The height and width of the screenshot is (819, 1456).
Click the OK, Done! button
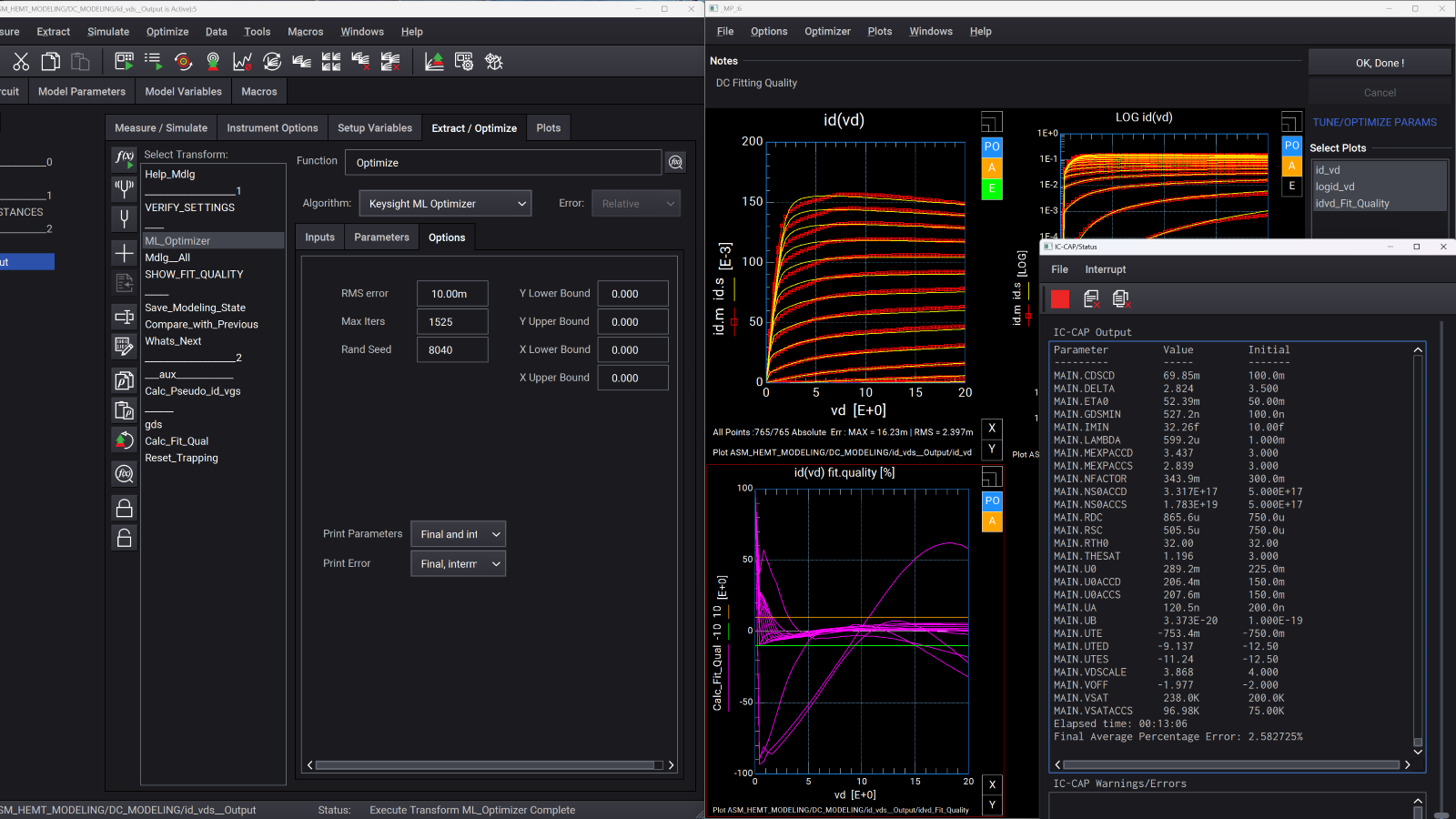(1379, 61)
